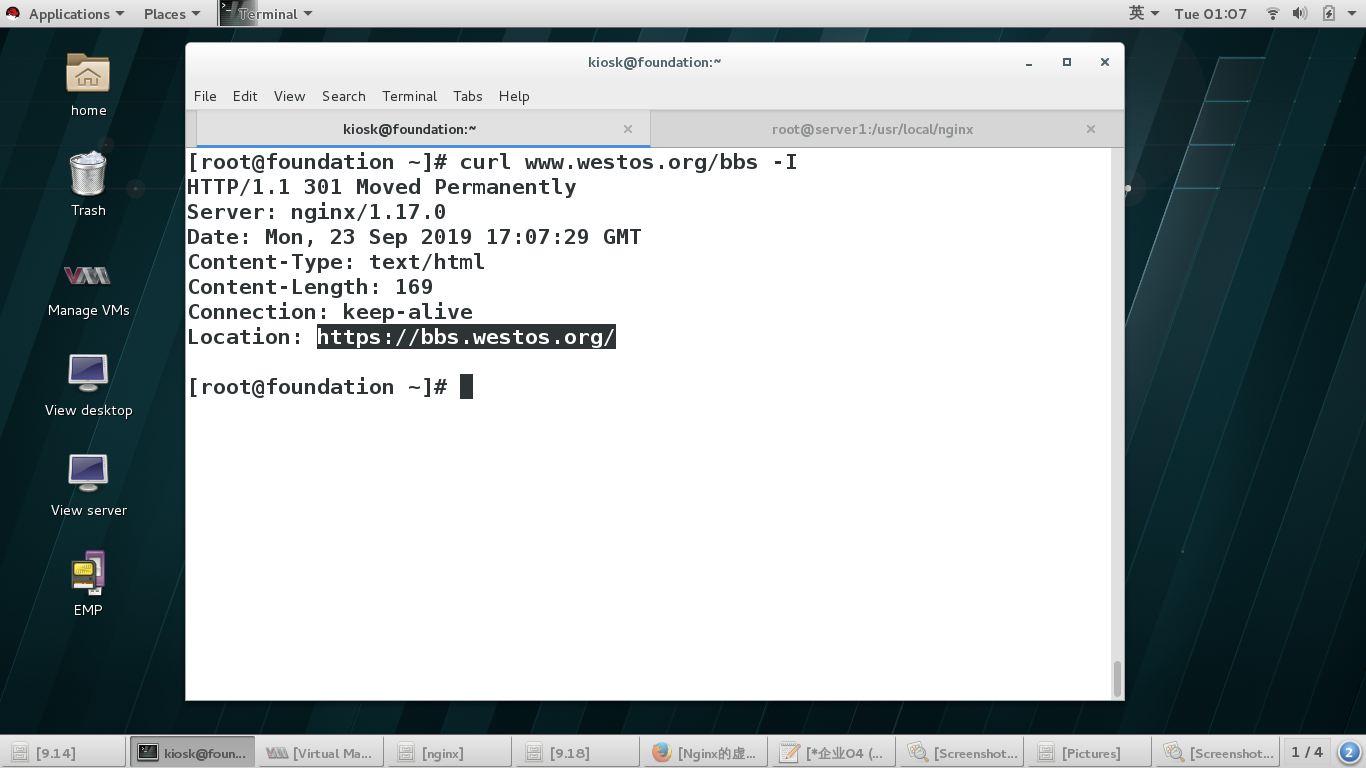
Task: Open View desktop shortcut icon
Action: [x=88, y=373]
